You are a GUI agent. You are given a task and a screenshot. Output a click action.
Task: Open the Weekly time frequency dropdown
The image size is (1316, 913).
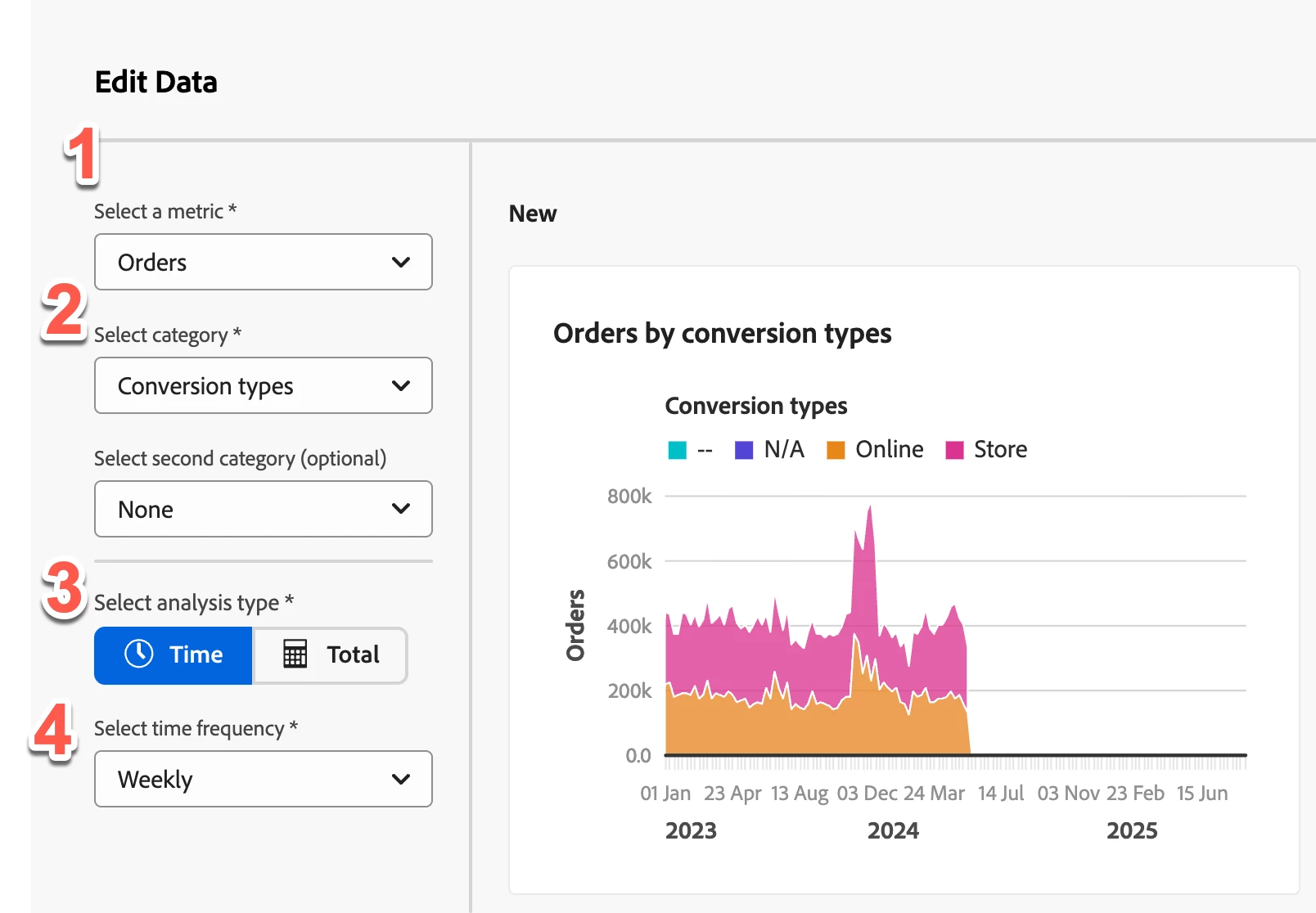tap(263, 779)
